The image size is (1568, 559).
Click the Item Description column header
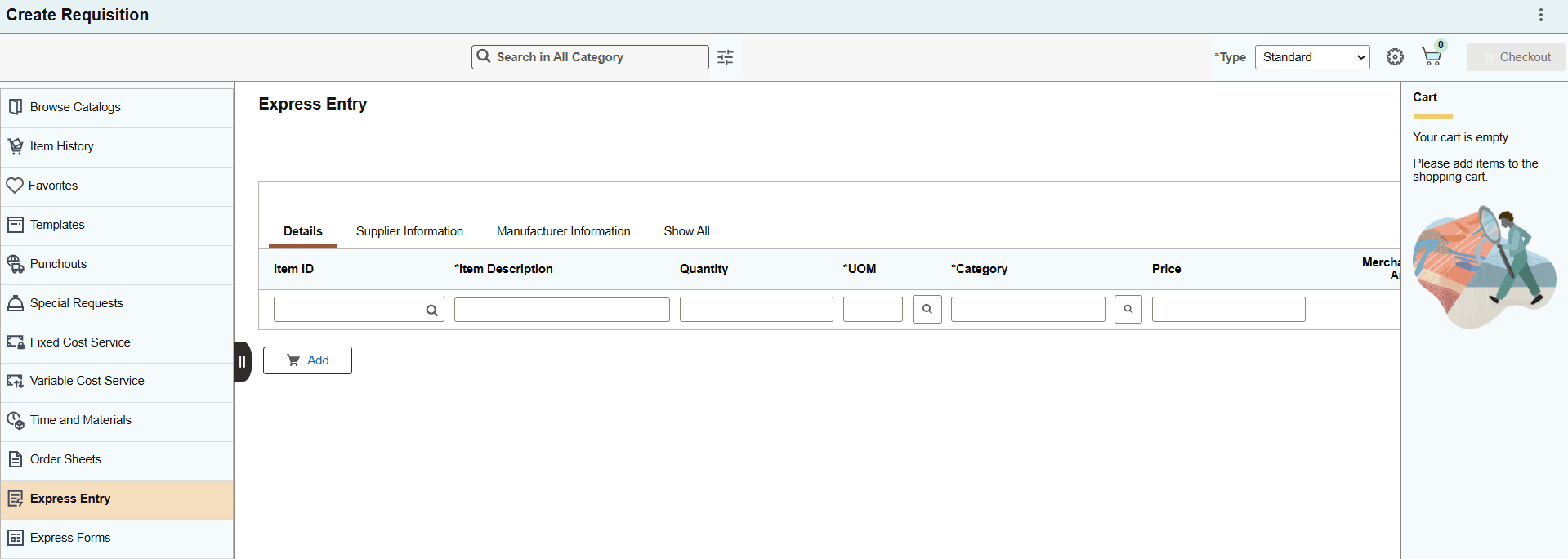(503, 269)
